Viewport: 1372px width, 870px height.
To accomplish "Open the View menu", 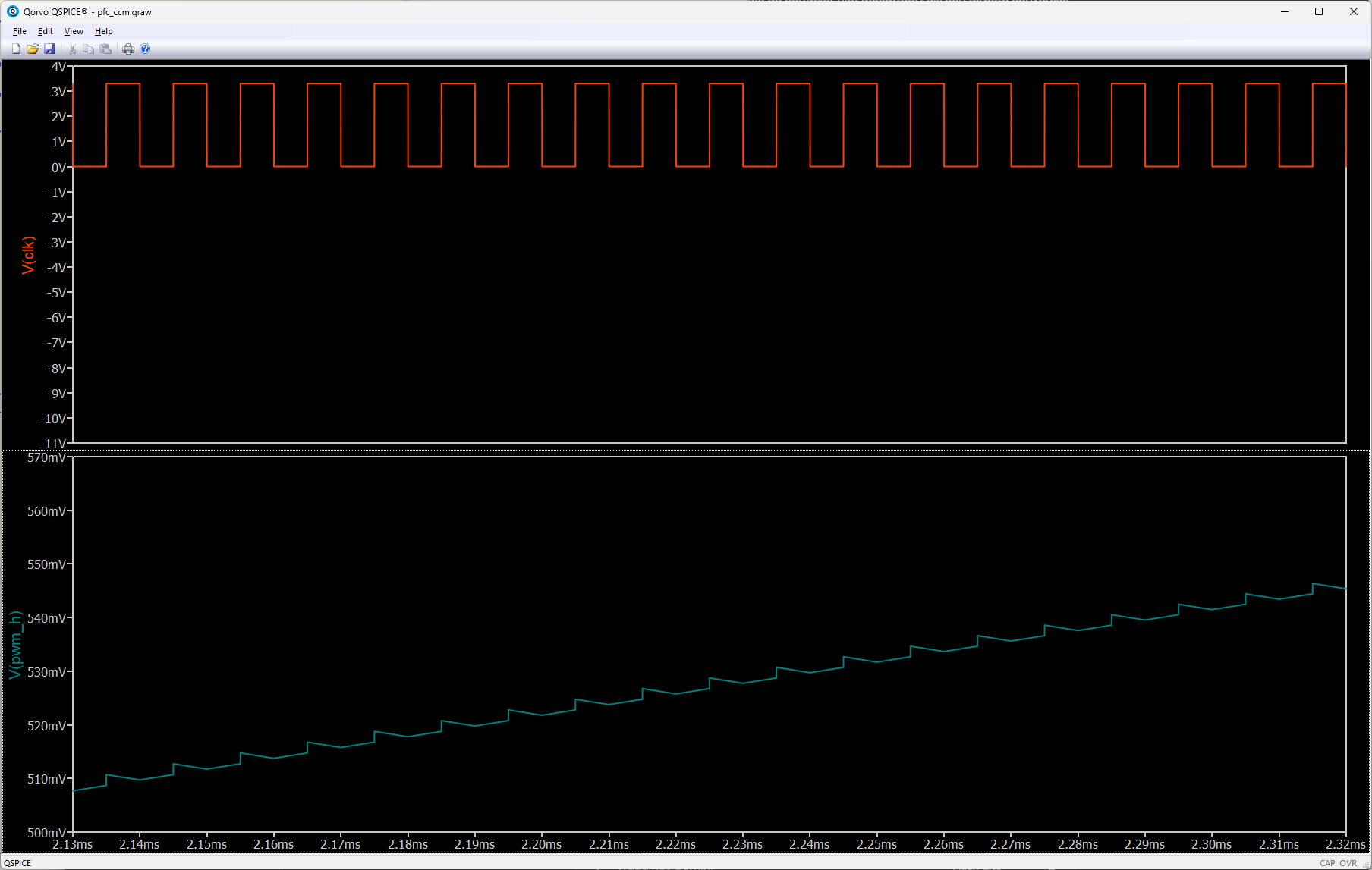I will pyautogui.click(x=74, y=31).
